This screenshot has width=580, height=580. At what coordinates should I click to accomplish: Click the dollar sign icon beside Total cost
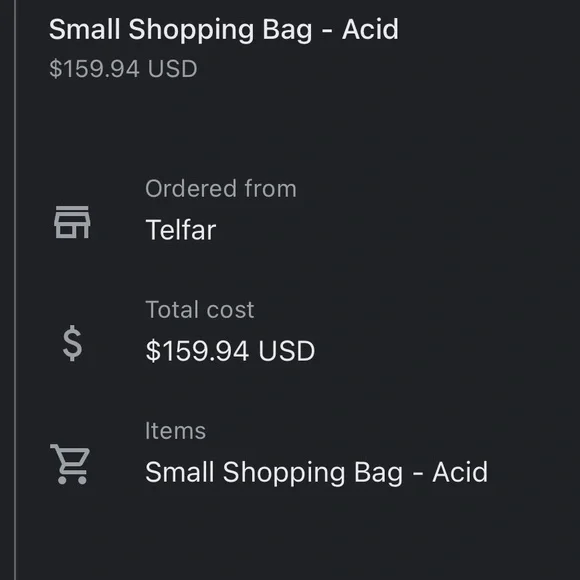point(72,343)
